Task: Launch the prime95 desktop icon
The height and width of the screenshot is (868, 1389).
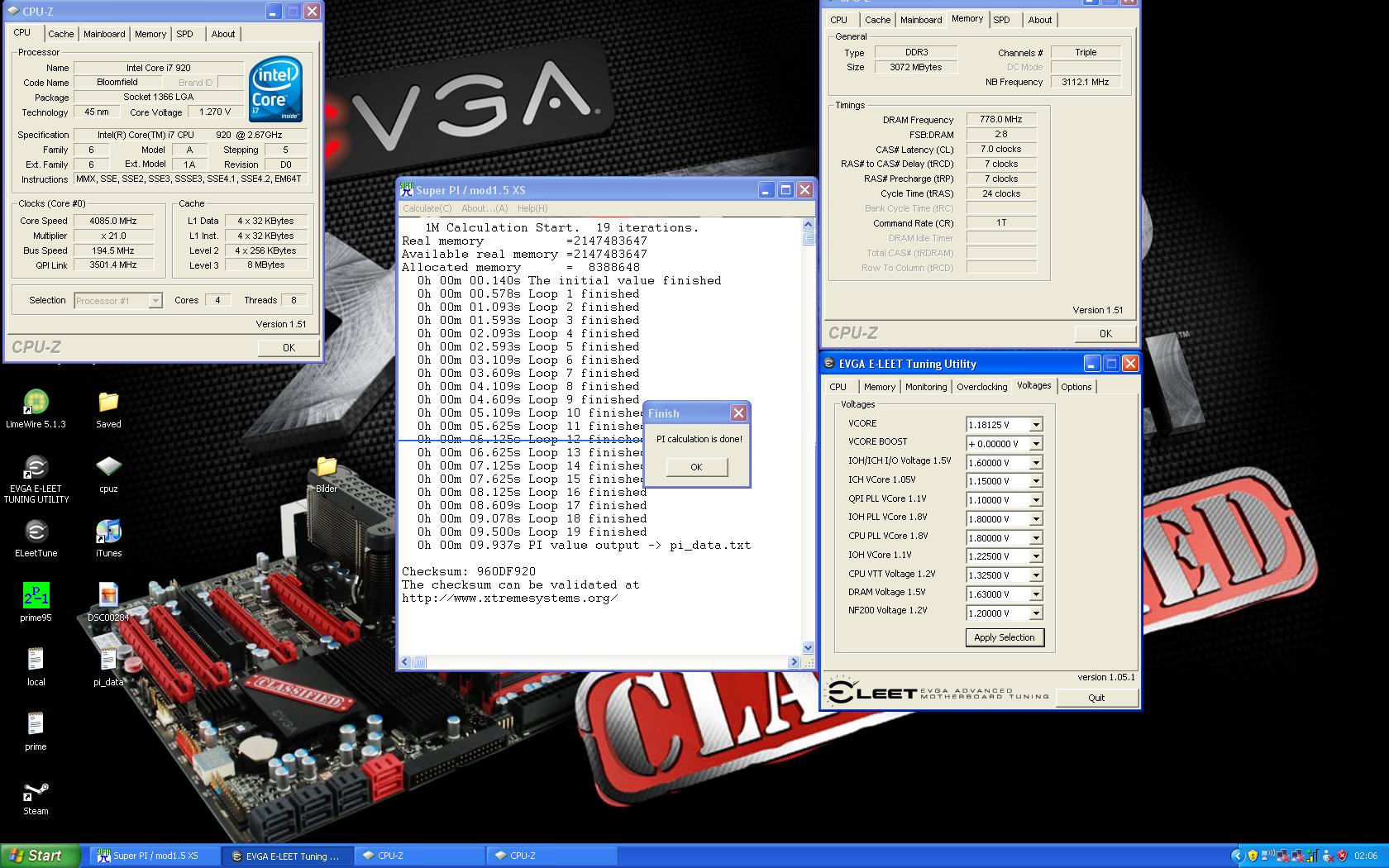Action: [x=36, y=596]
